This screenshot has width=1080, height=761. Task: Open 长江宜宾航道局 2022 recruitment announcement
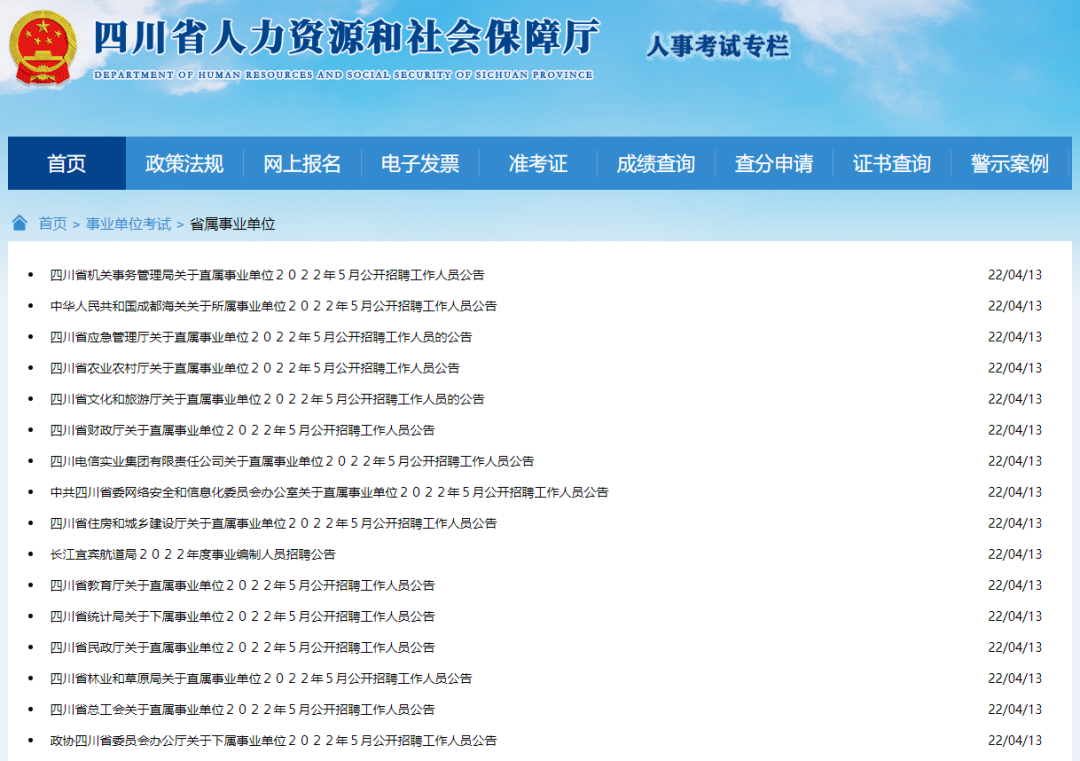(x=193, y=554)
